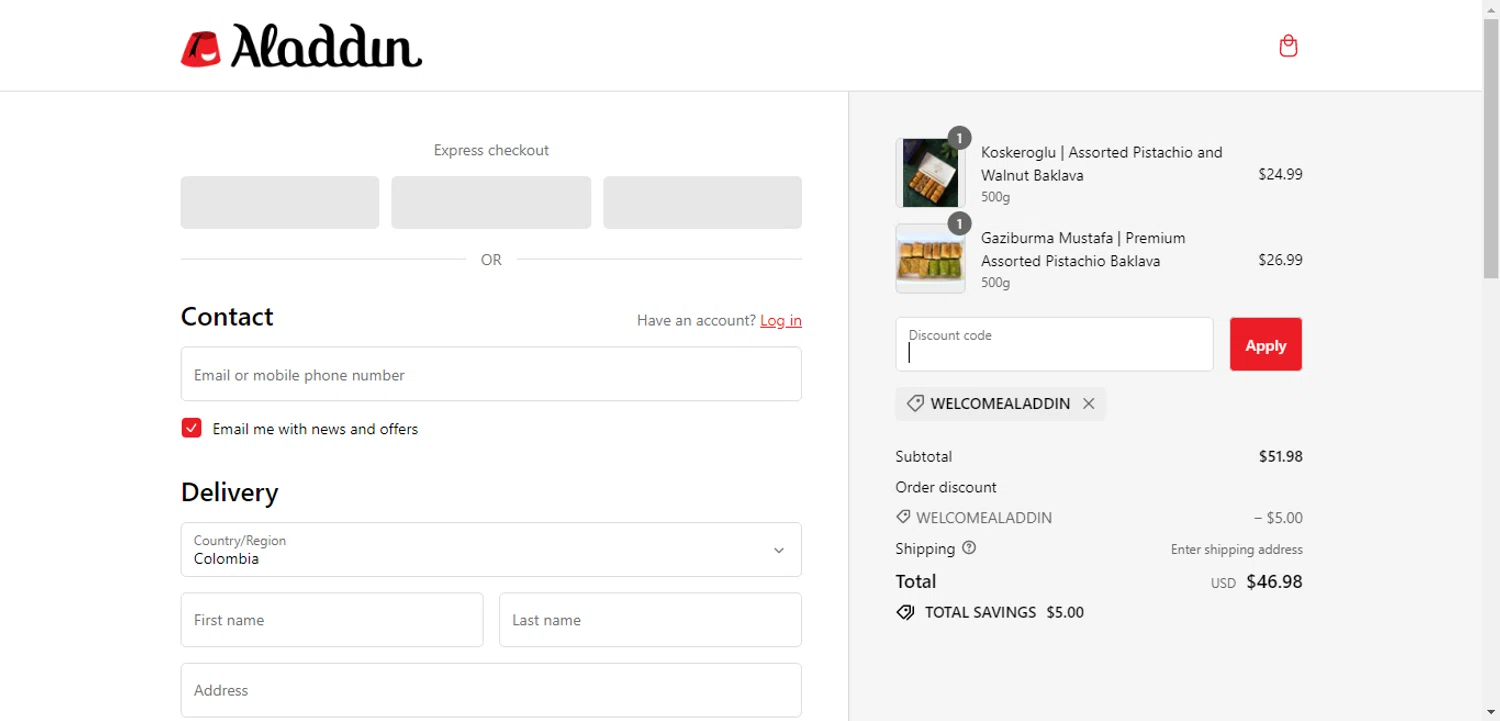
Task: Uncheck Email me with news and offers
Action: click(192, 428)
